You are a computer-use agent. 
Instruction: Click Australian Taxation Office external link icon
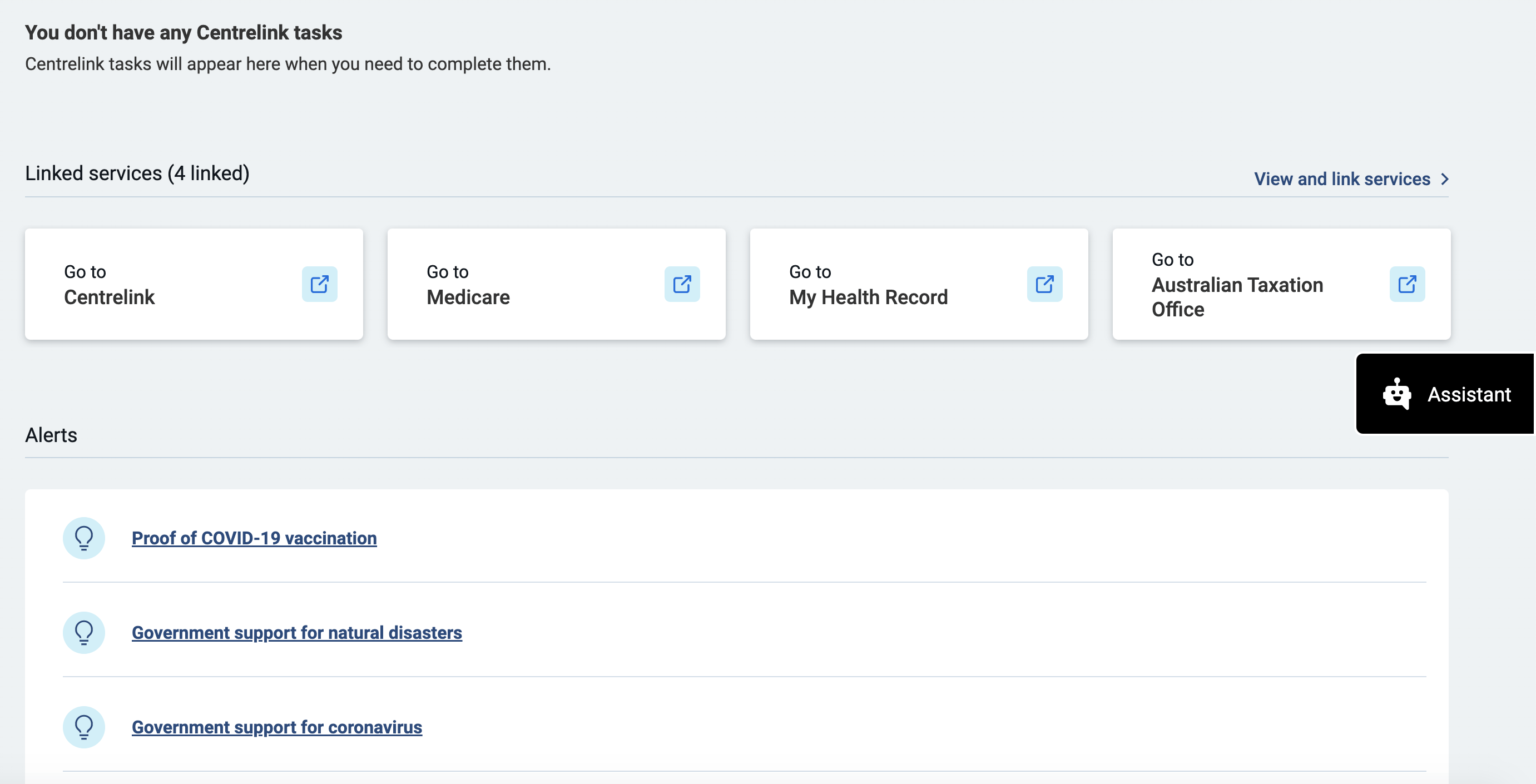(1407, 284)
